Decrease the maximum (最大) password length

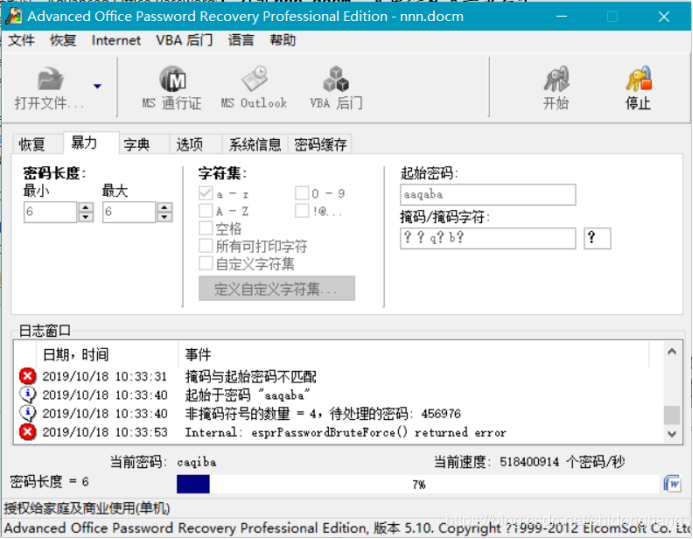click(x=164, y=217)
